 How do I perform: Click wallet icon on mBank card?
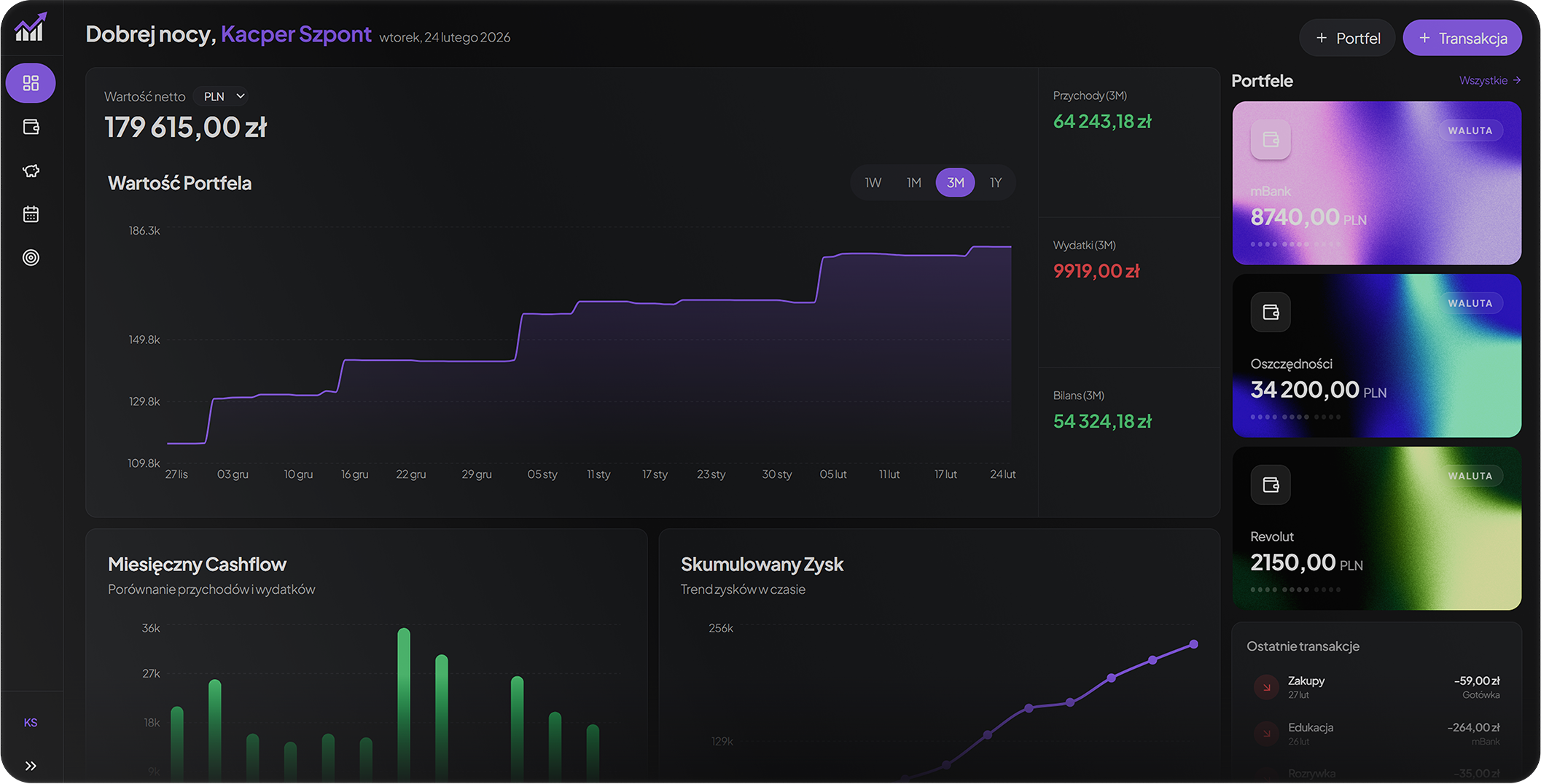coord(1271,139)
